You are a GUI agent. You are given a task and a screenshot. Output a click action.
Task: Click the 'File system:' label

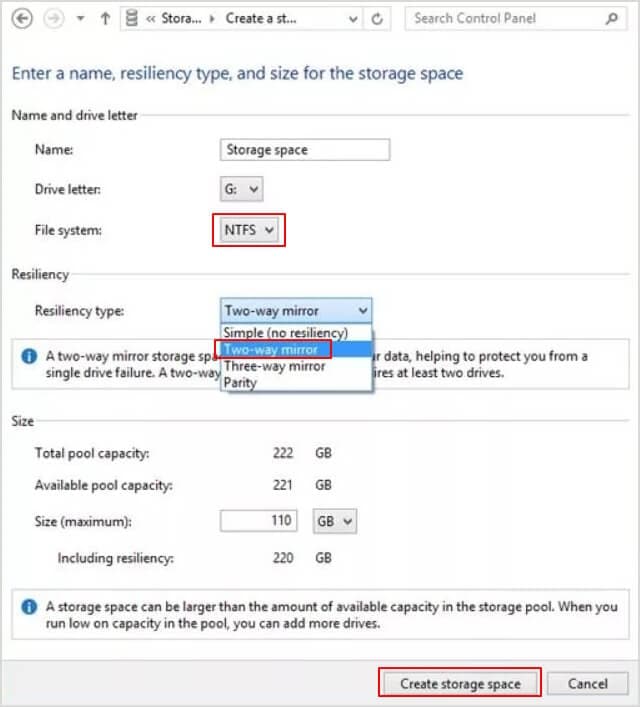pos(68,230)
